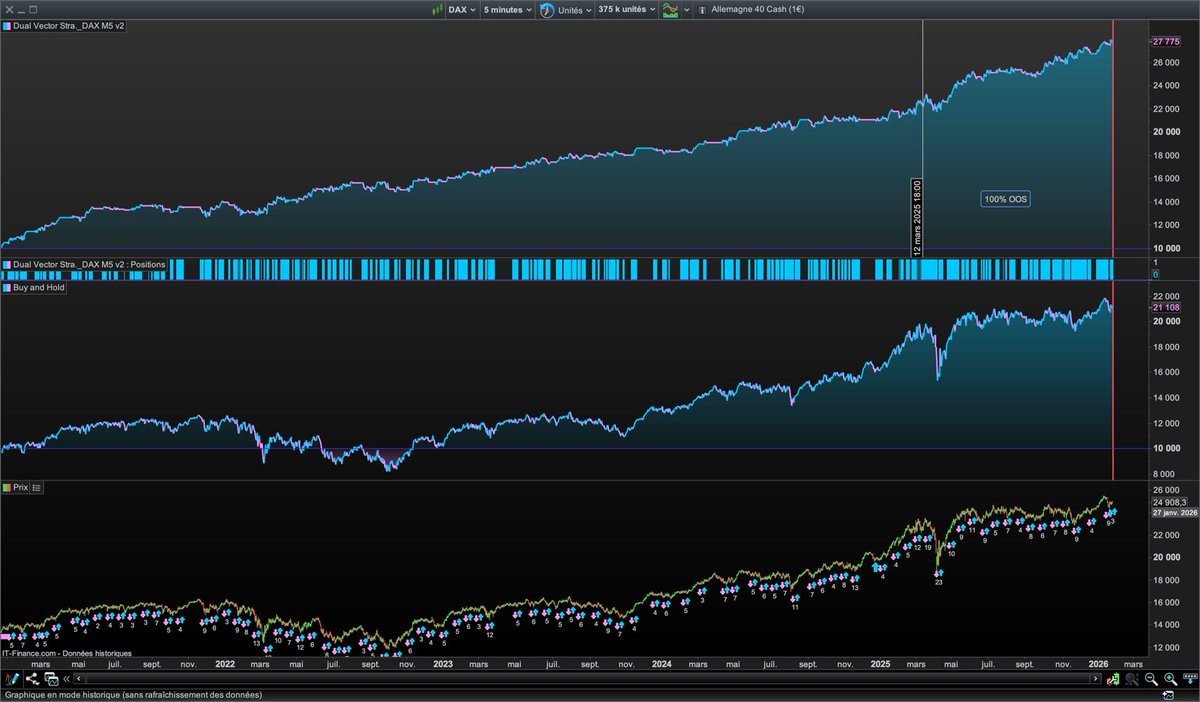Click the green candlestick chart style icon

pyautogui.click(x=437, y=9)
